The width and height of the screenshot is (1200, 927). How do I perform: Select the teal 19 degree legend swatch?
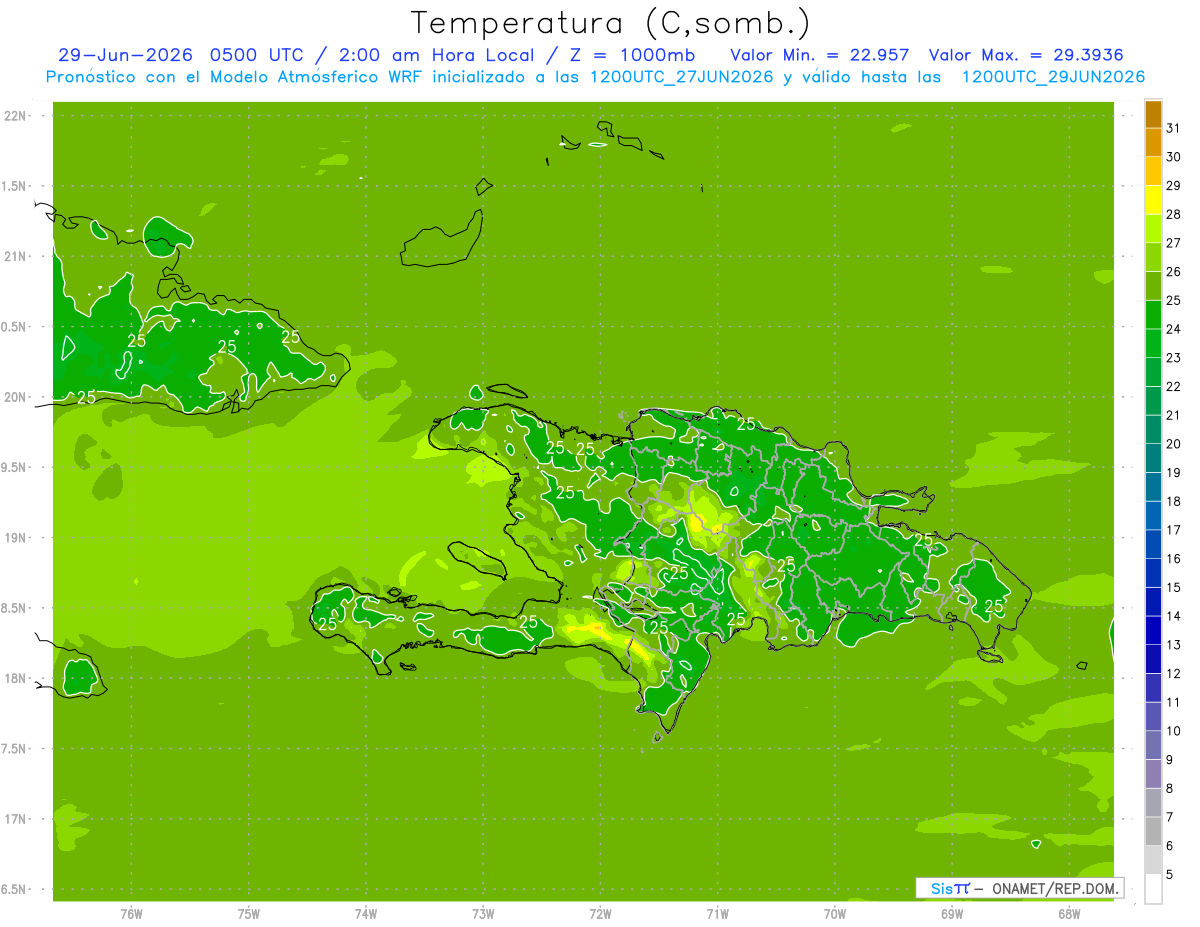(1153, 487)
